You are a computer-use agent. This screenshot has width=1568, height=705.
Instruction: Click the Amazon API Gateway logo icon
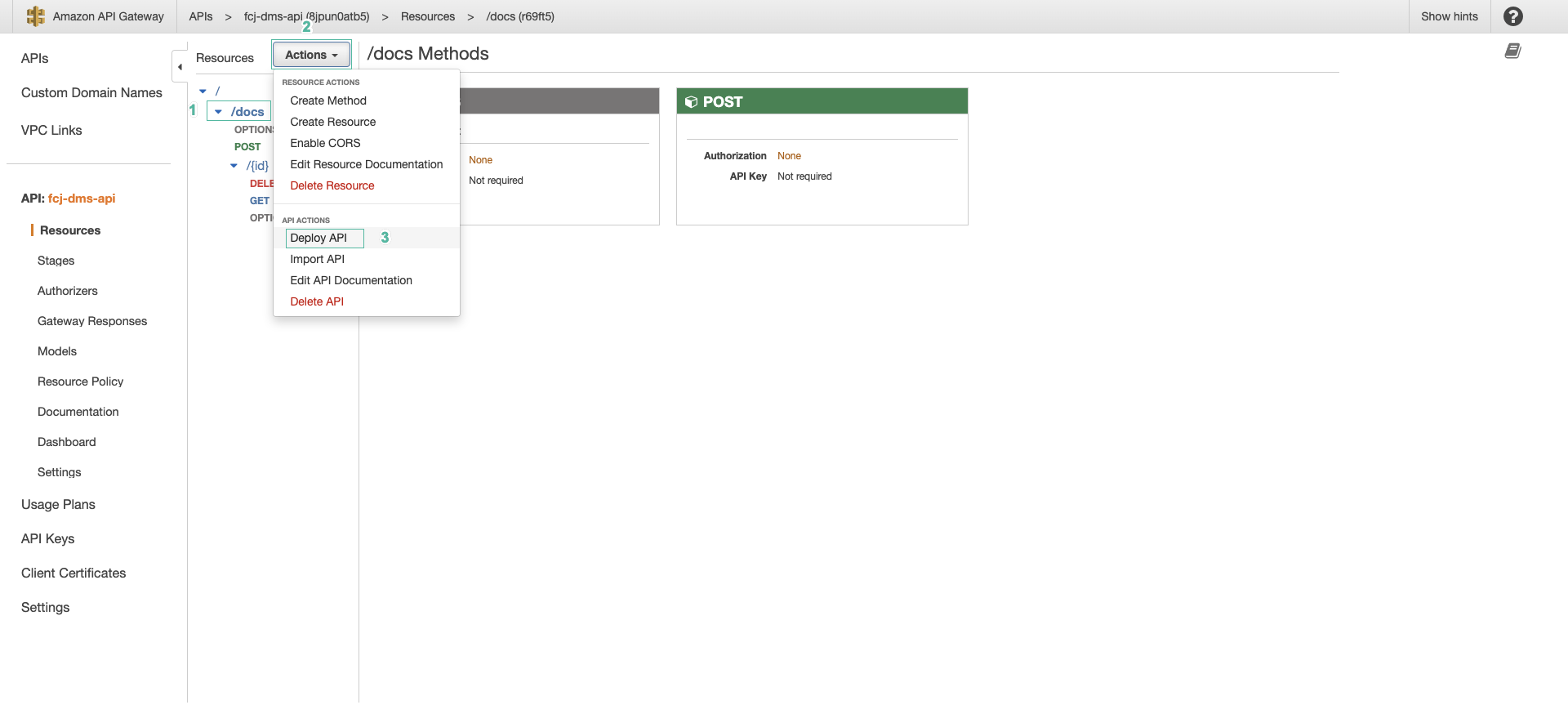coord(35,16)
